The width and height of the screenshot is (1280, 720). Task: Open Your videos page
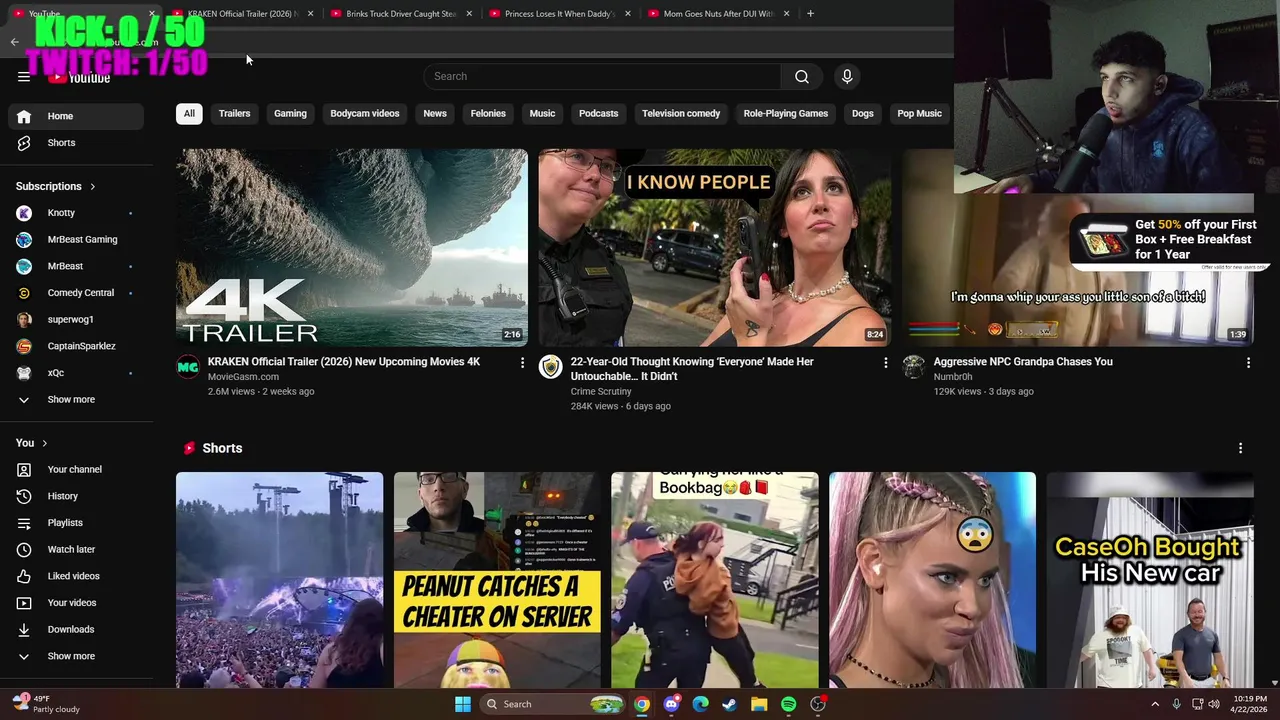point(76,603)
